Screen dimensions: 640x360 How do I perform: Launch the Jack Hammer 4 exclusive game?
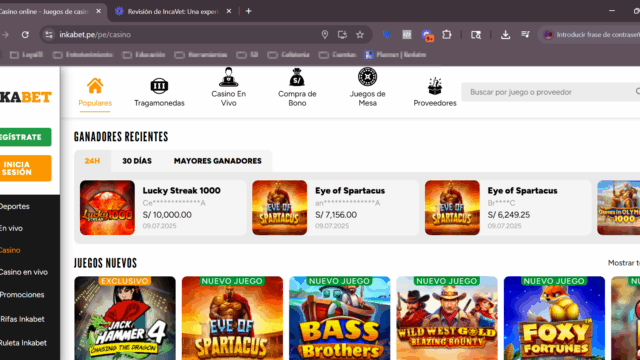125,318
